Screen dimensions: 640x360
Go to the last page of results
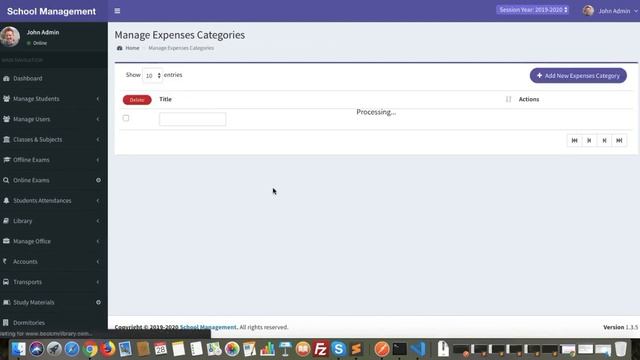click(619, 140)
